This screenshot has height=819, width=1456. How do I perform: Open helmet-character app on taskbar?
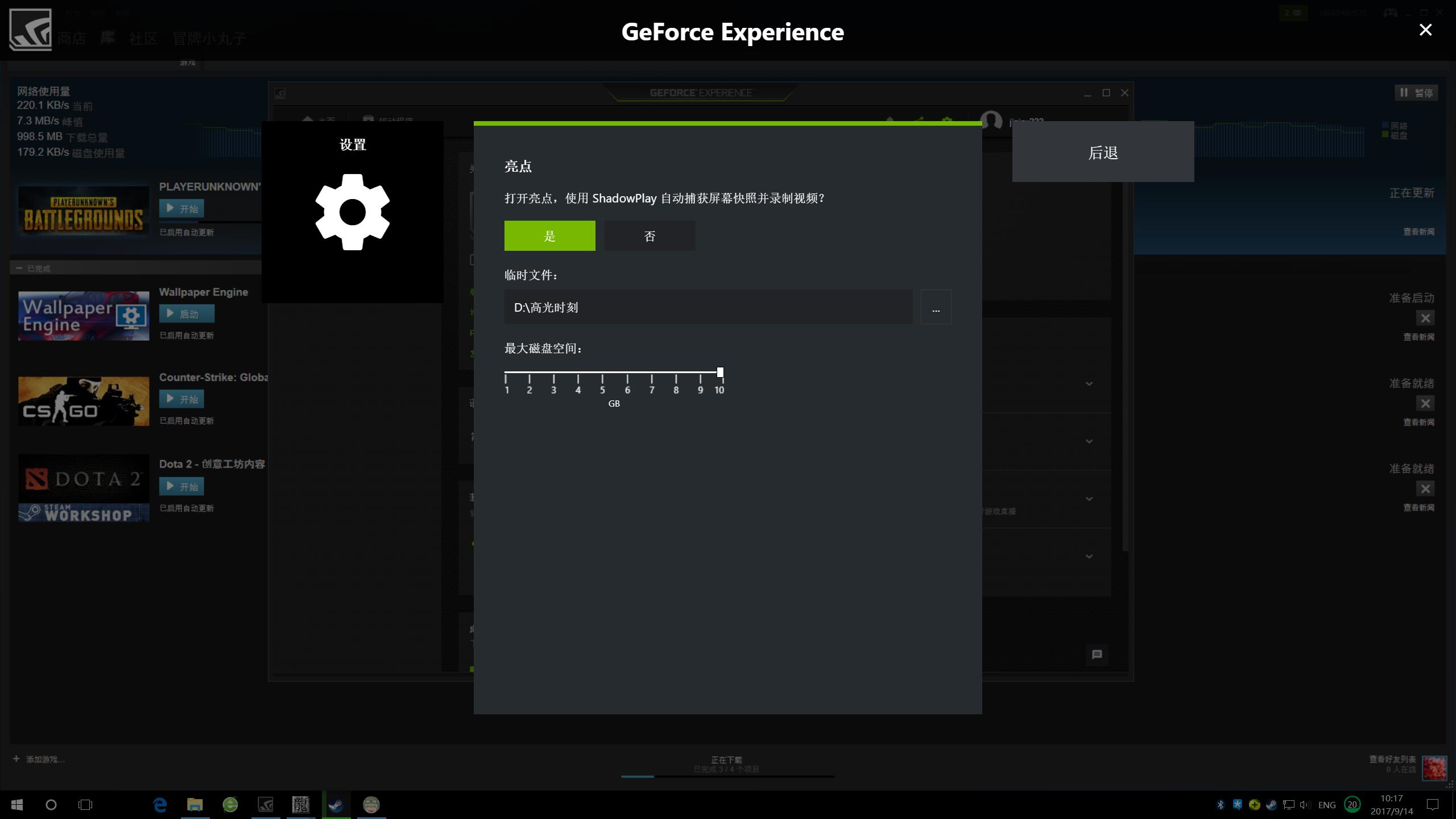click(x=371, y=805)
